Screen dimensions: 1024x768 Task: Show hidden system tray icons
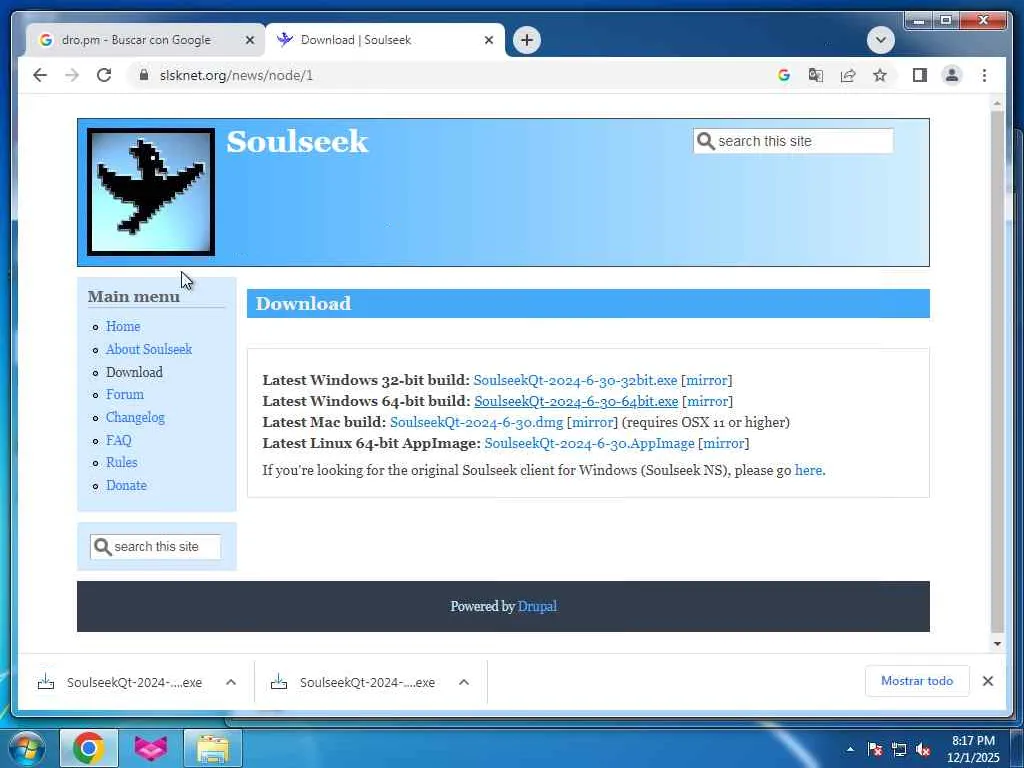850,749
